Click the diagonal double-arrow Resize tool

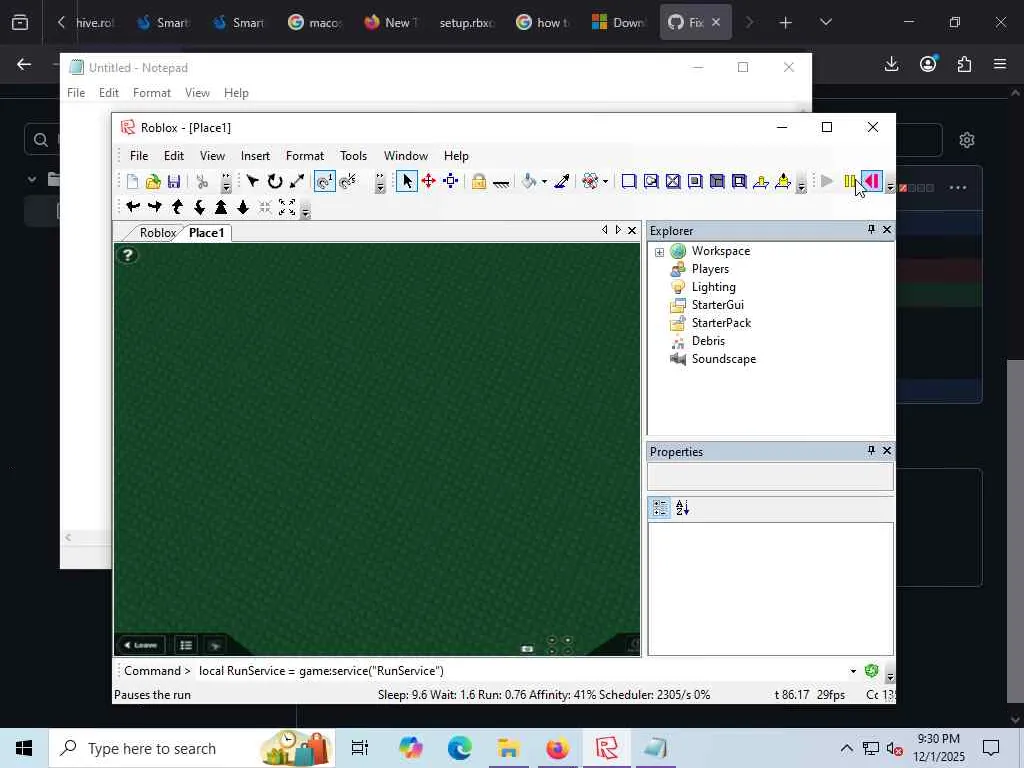pos(297,181)
